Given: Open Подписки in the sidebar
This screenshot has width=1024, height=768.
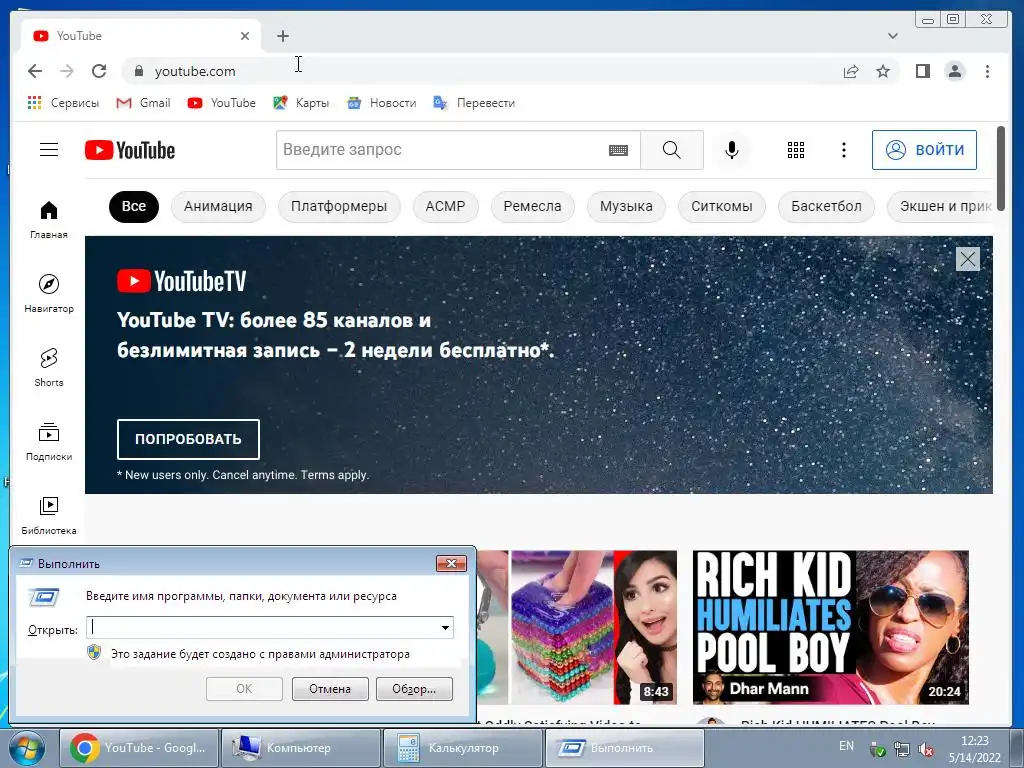Looking at the screenshot, I should tap(49, 442).
